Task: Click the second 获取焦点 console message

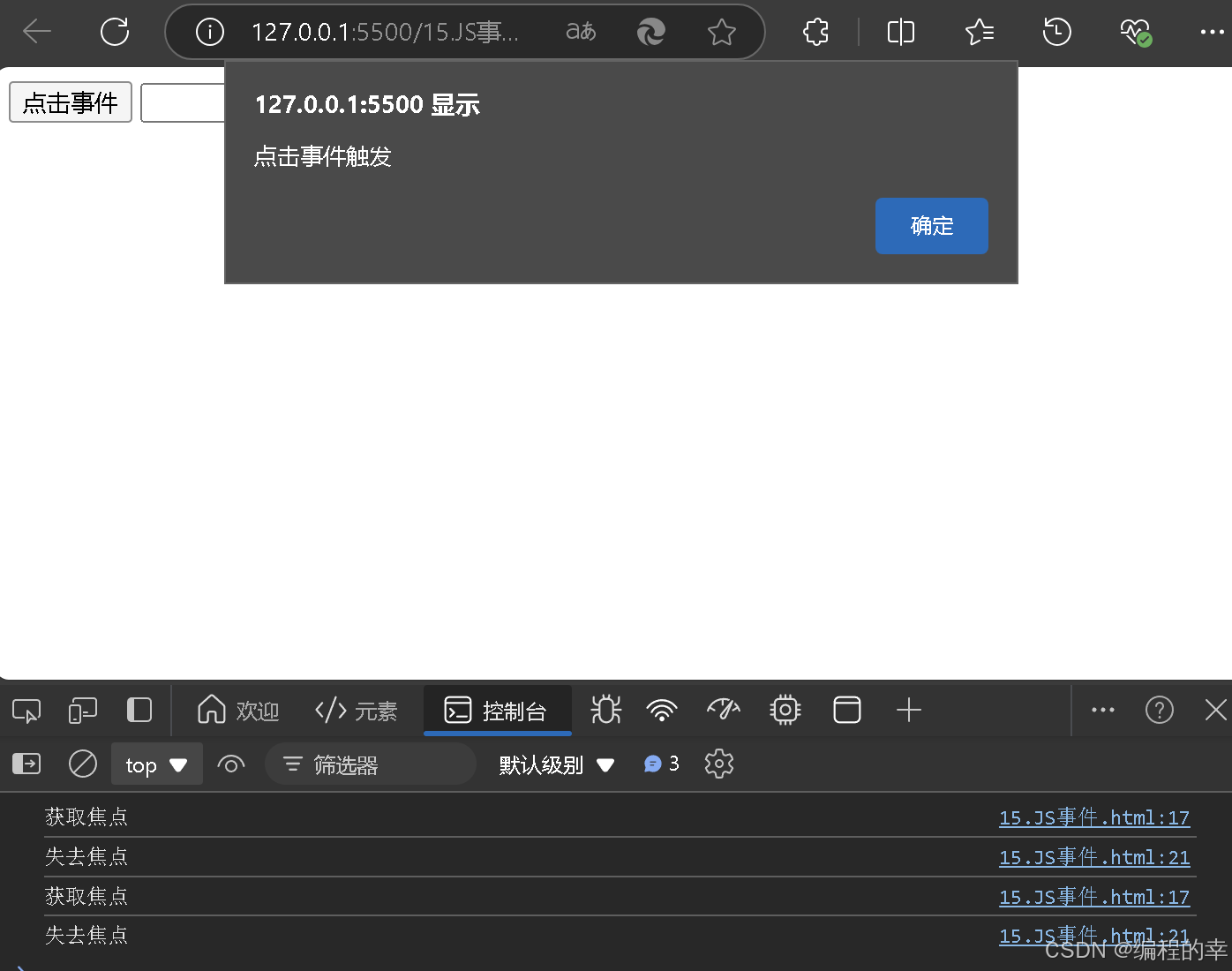Action: tap(86, 896)
